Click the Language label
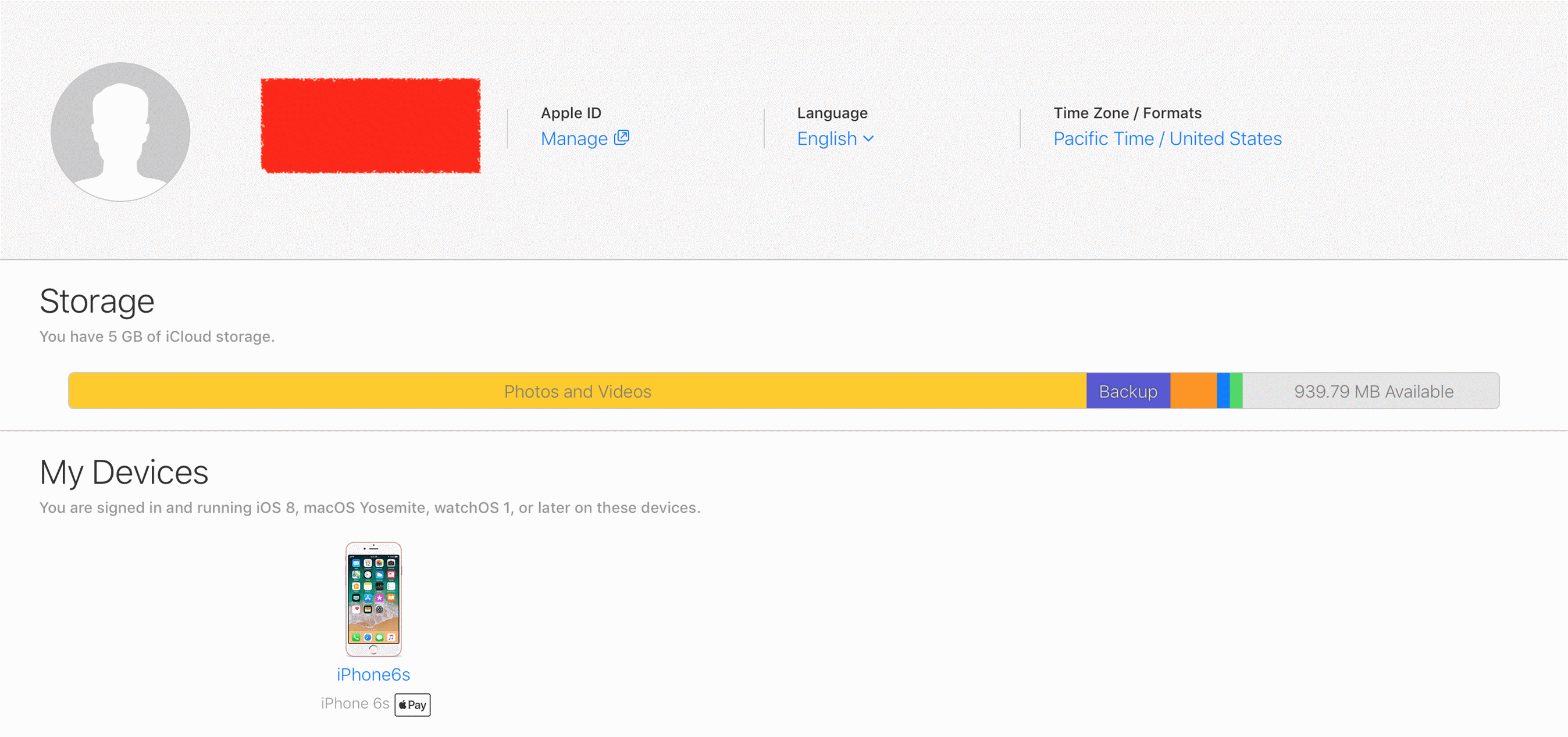This screenshot has width=1568, height=737. 832,113
